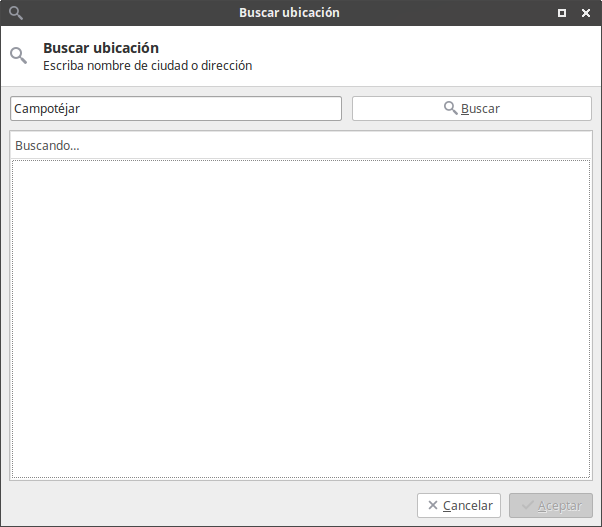The width and height of the screenshot is (602, 527).
Task: Click empty space right of Campotéjar in field
Action: [220, 108]
